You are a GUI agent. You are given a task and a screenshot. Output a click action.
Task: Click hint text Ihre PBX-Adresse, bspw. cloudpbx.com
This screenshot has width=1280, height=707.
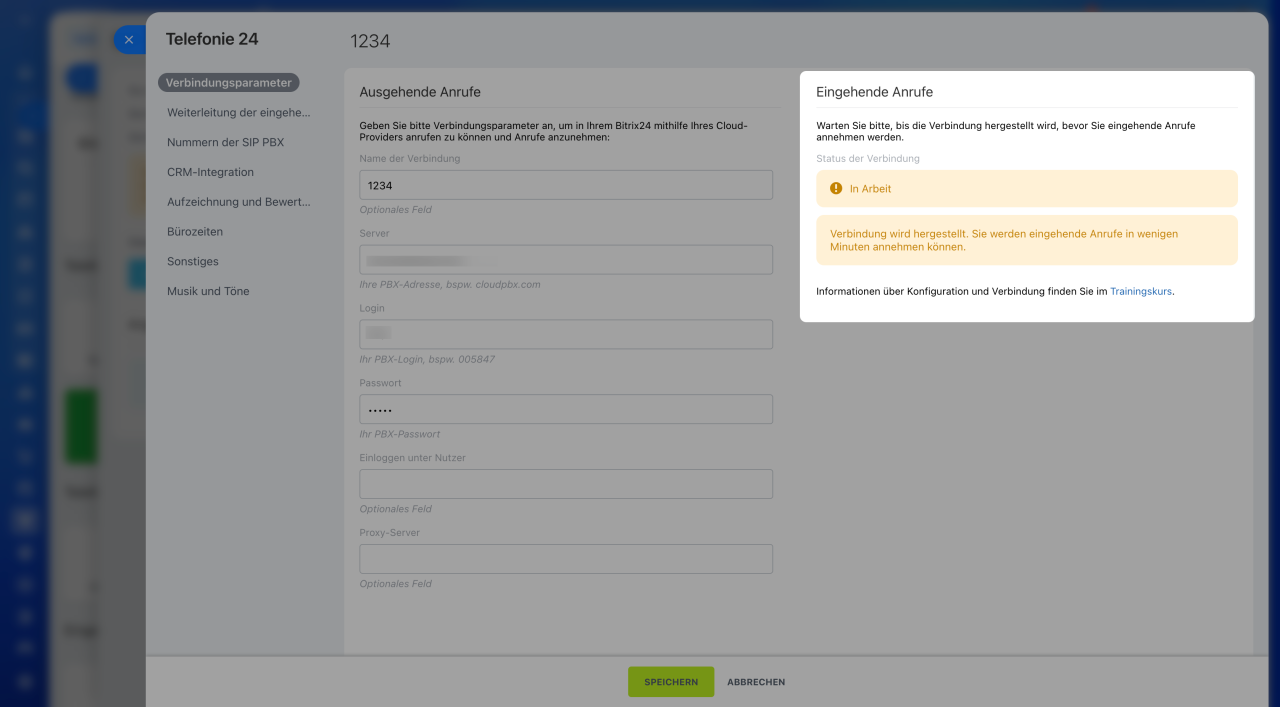pos(450,285)
